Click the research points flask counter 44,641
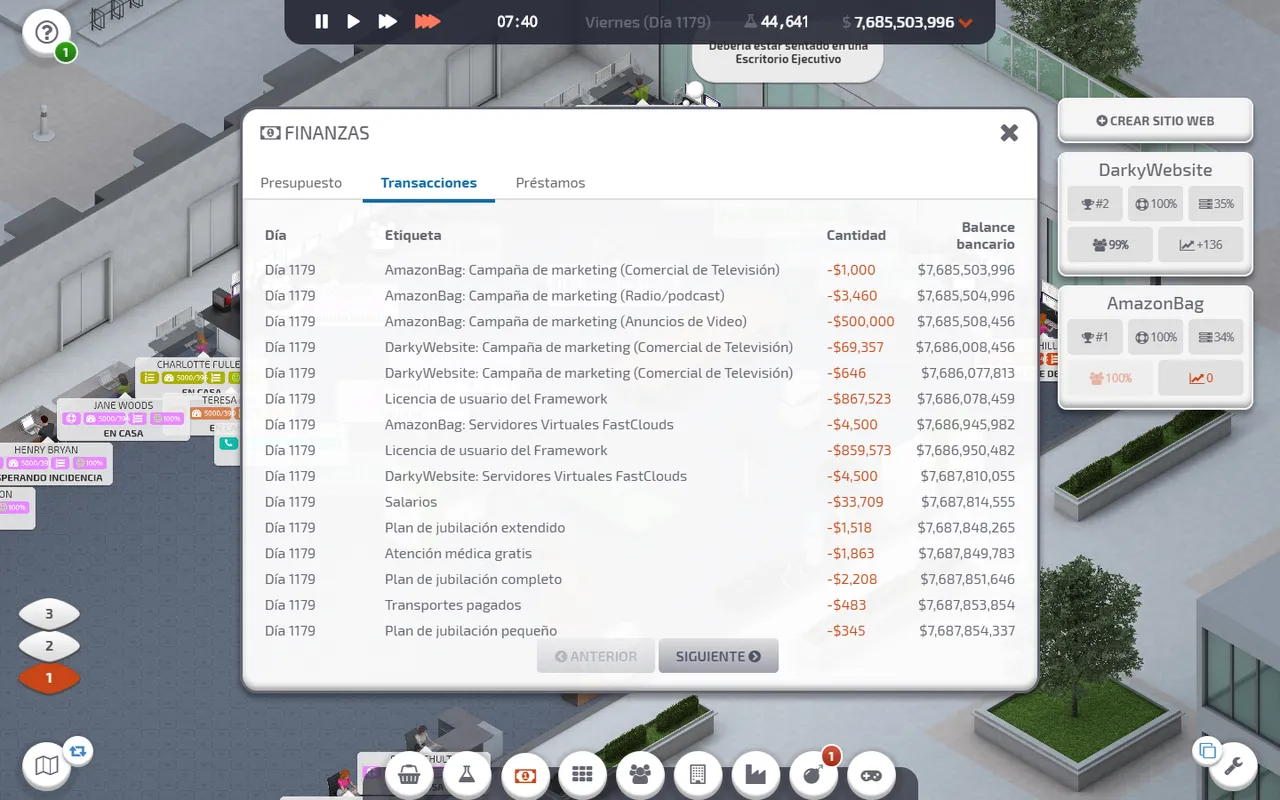The width and height of the screenshot is (1280, 800). coord(776,21)
